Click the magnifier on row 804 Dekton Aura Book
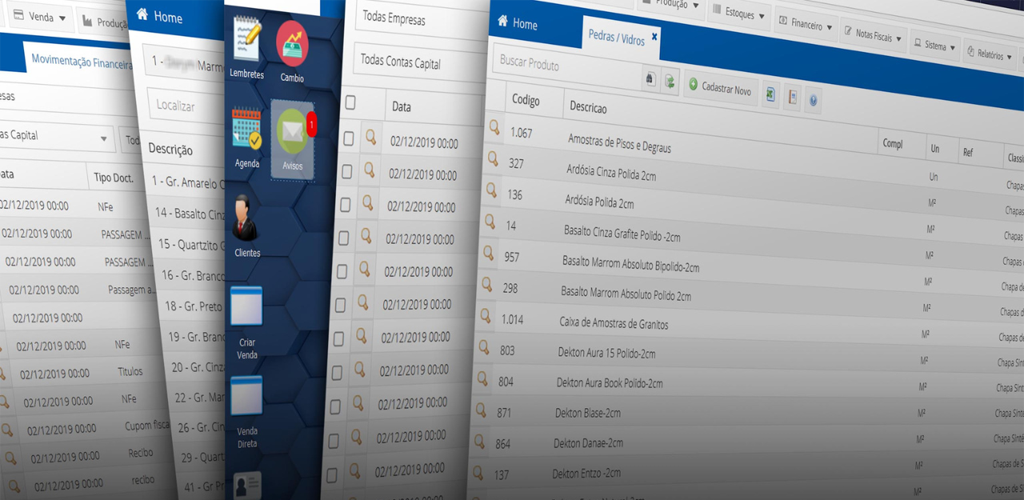The width and height of the screenshot is (1024, 500). tap(483, 378)
